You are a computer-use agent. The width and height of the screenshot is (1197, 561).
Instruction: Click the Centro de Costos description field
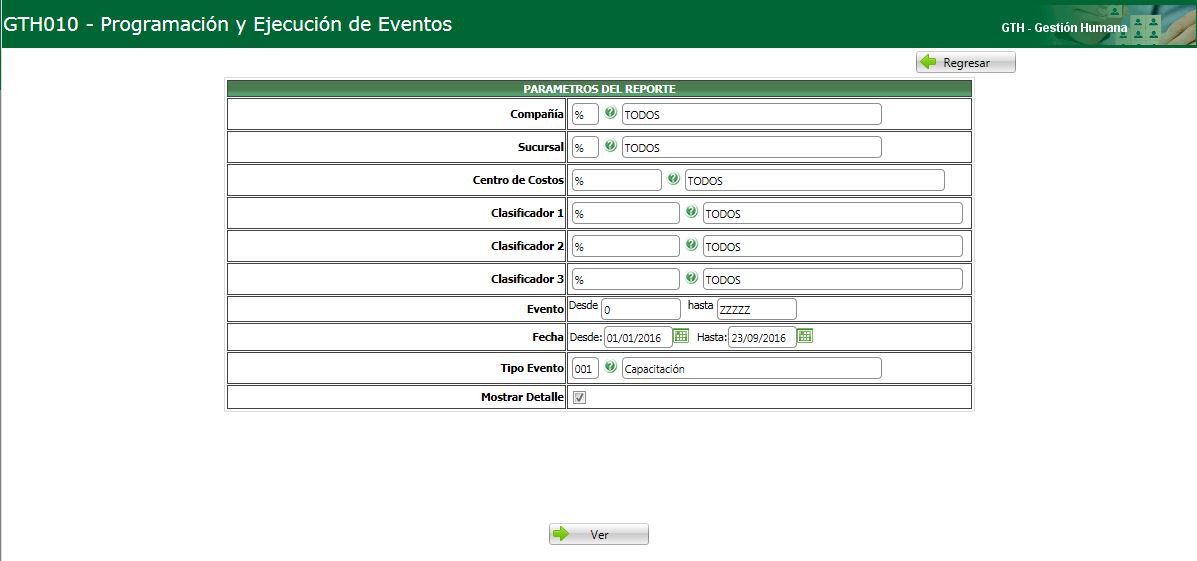[x=815, y=180]
